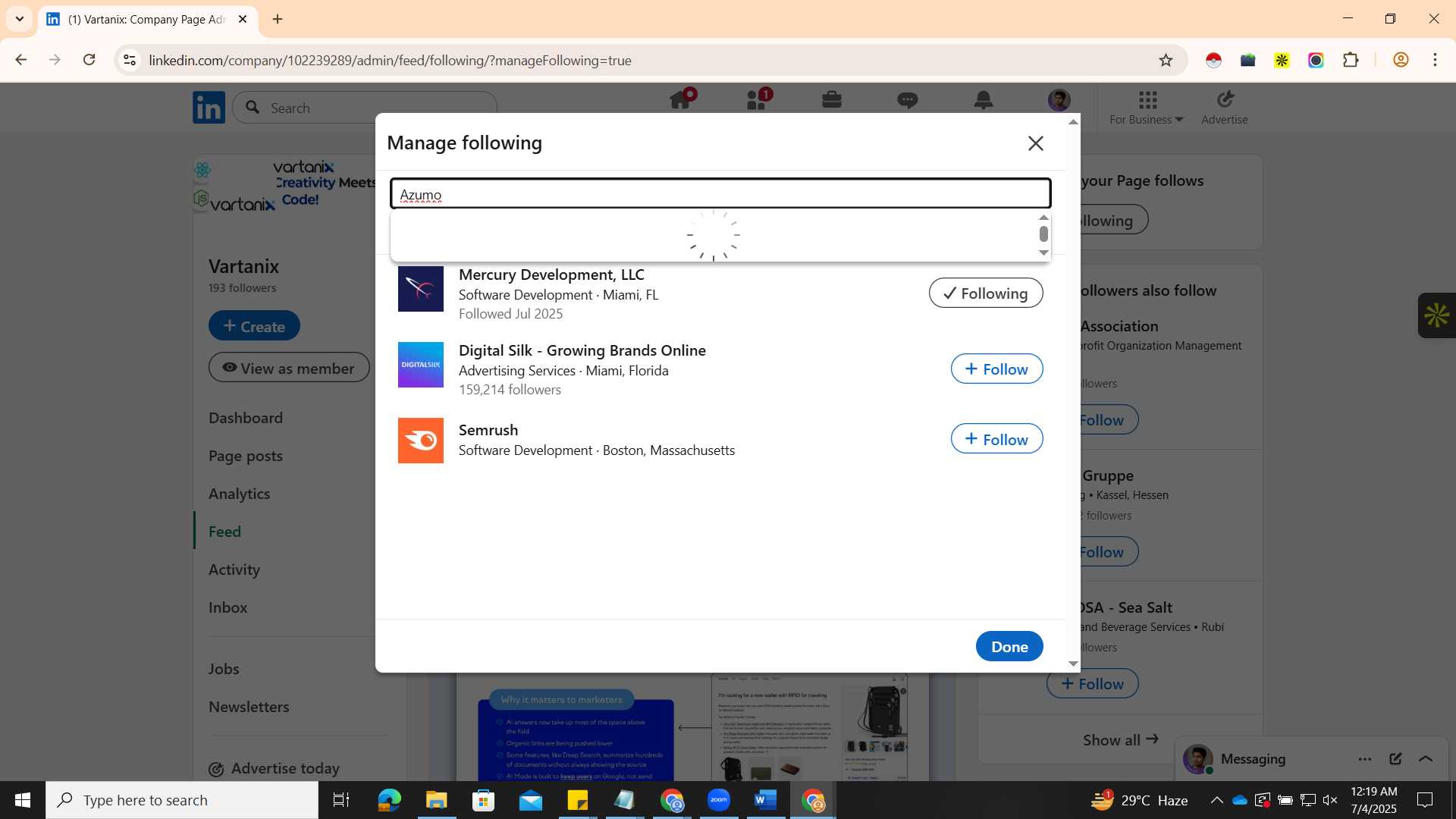Screen dimensions: 1456x819
Task: View site information icon in address bar
Action: pyautogui.click(x=130, y=60)
